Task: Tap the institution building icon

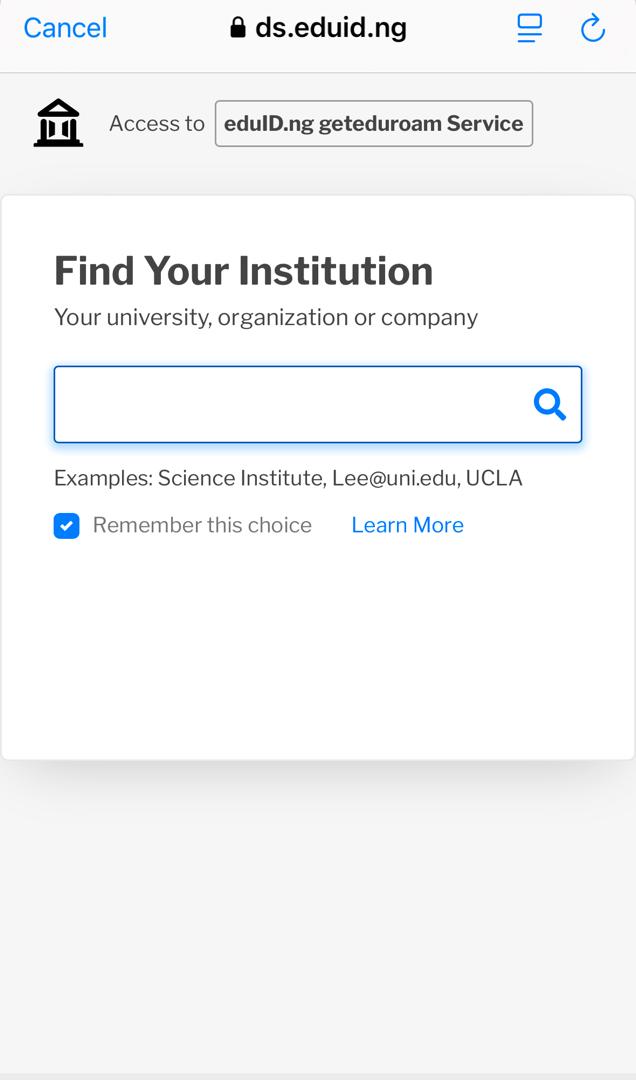Action: click(x=57, y=122)
